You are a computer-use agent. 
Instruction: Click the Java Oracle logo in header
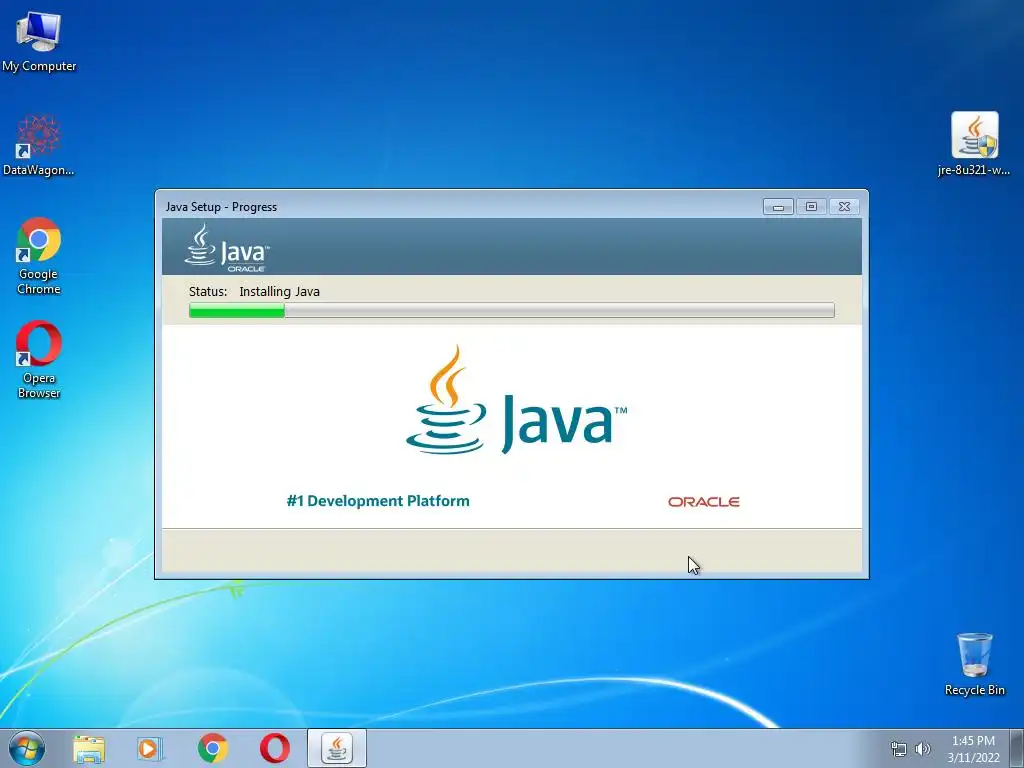(x=227, y=248)
